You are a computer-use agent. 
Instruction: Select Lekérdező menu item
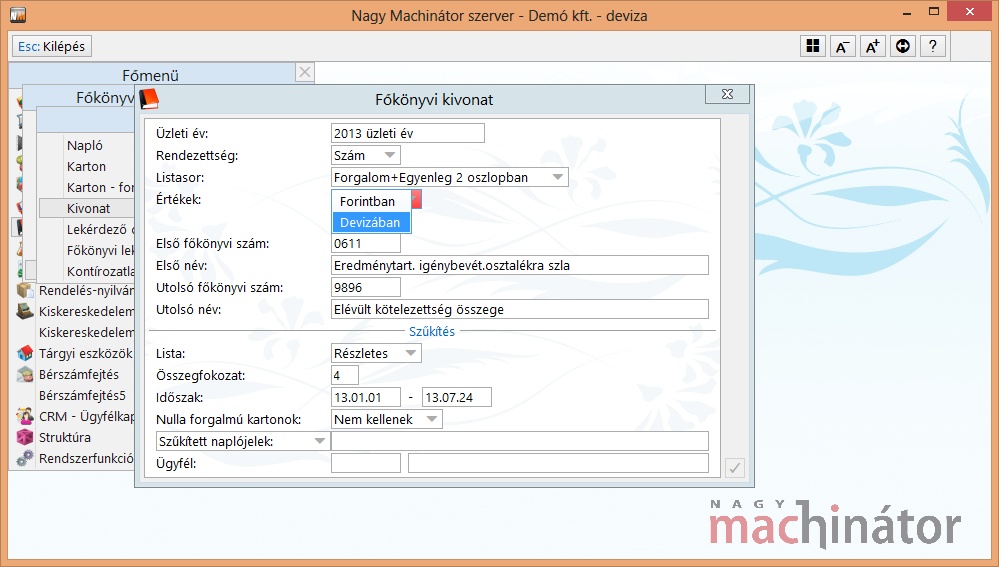(100, 229)
